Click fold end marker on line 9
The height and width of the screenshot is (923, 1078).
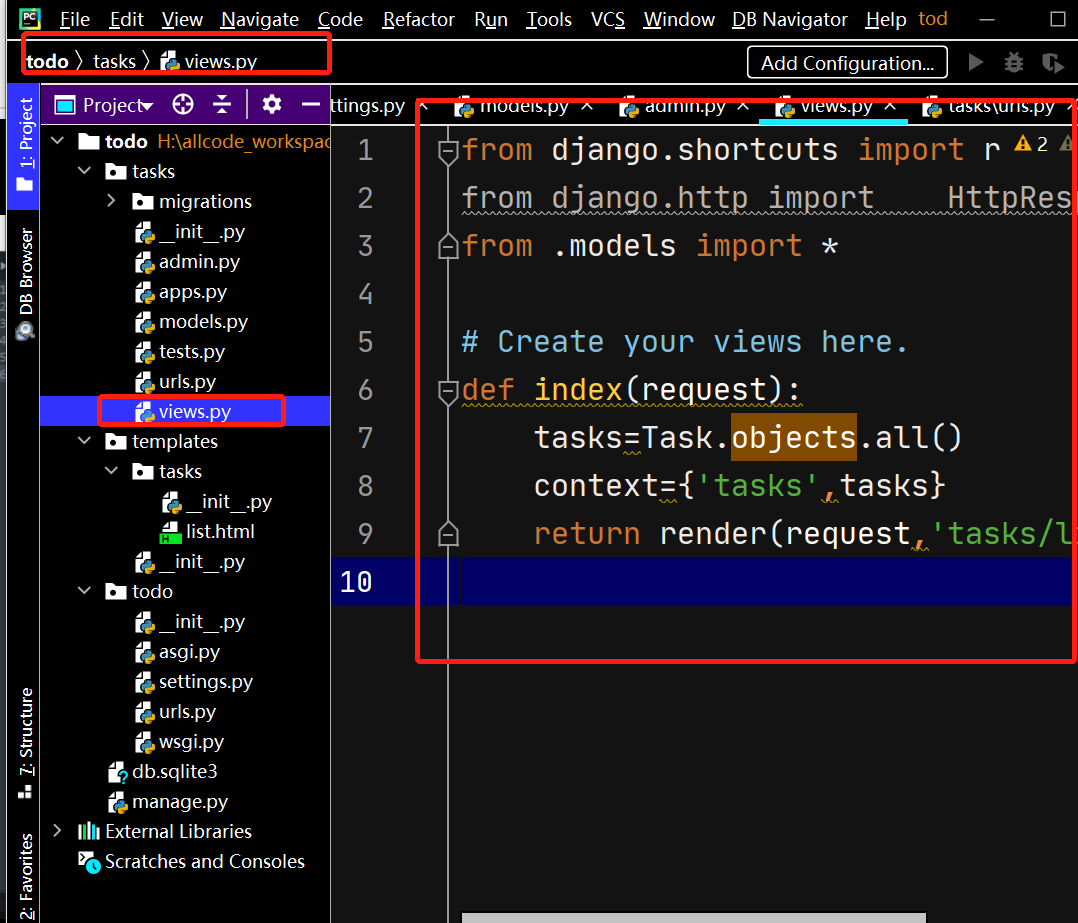click(448, 534)
